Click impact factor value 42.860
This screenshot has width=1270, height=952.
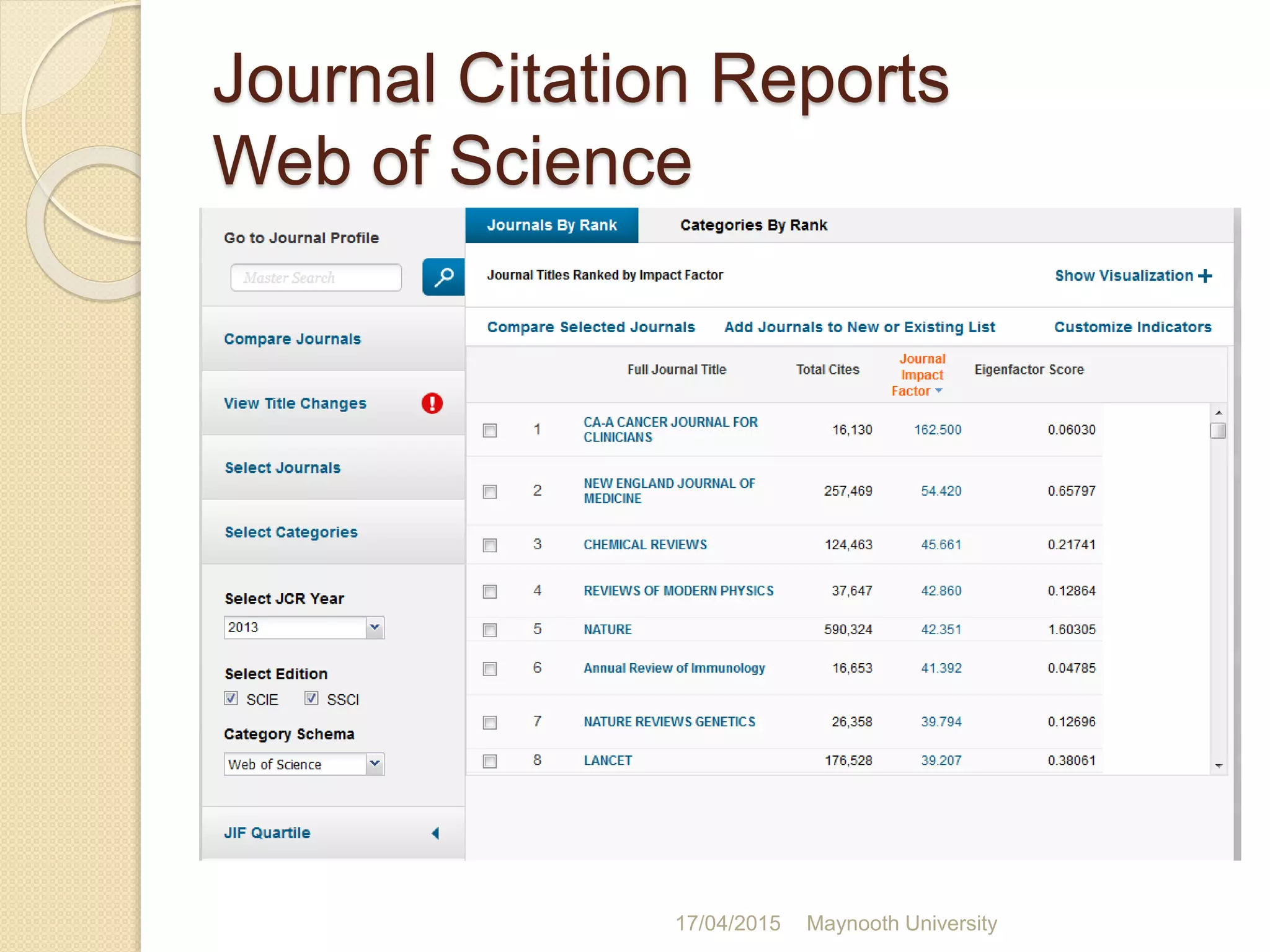tap(941, 591)
